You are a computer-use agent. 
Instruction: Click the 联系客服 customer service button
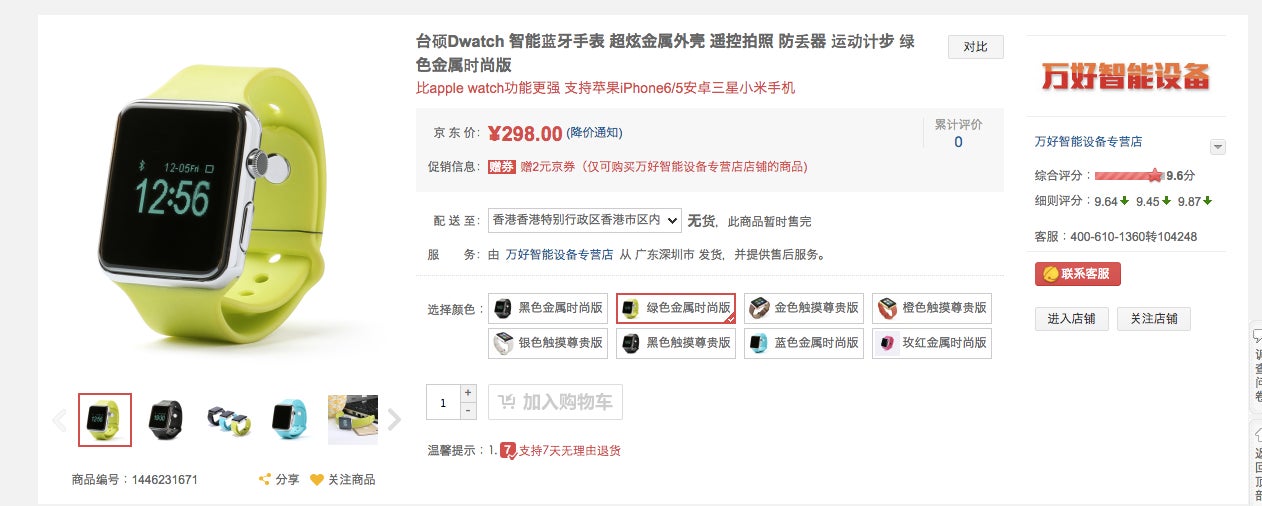pyautogui.click(x=1078, y=274)
